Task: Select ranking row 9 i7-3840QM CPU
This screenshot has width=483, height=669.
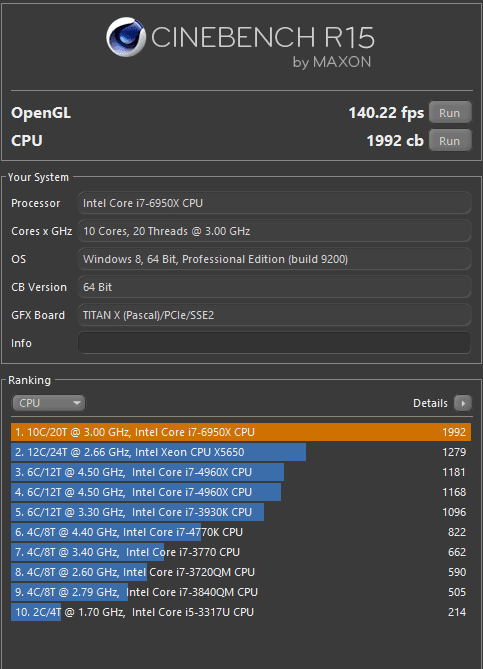Action: coord(241,592)
